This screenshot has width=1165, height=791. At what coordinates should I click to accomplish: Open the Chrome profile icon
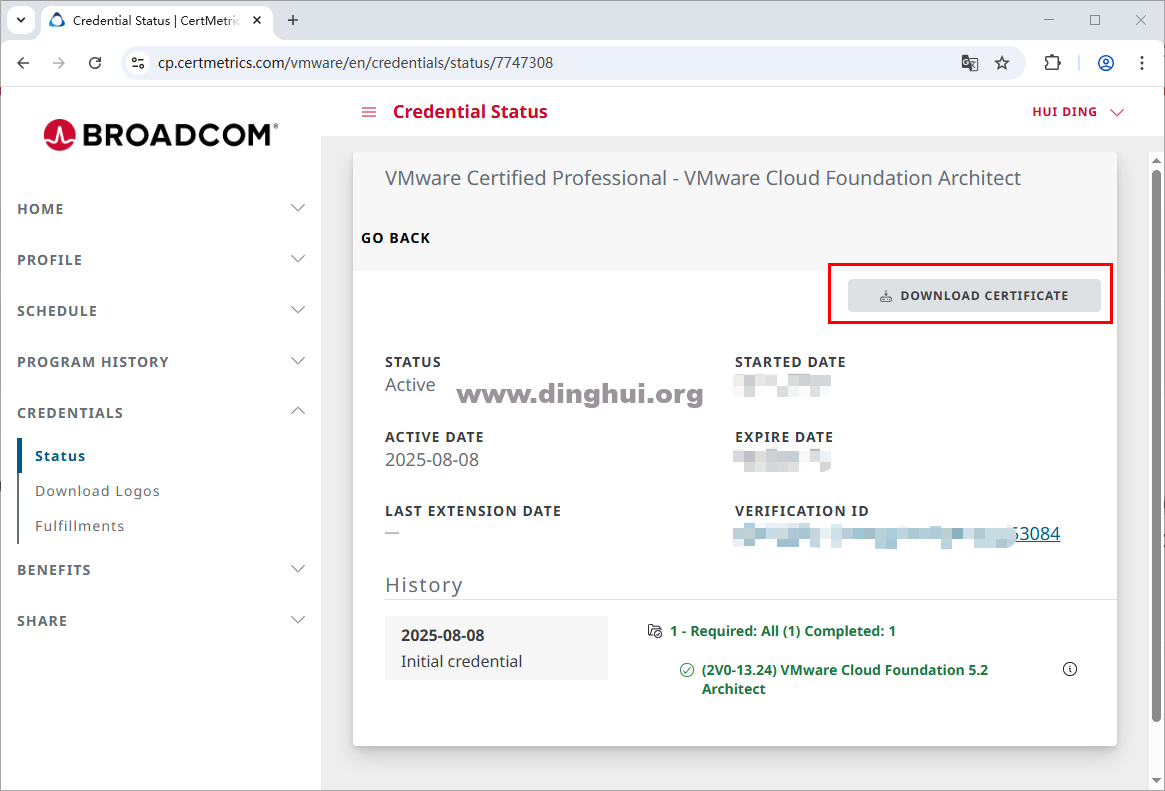pos(1106,63)
